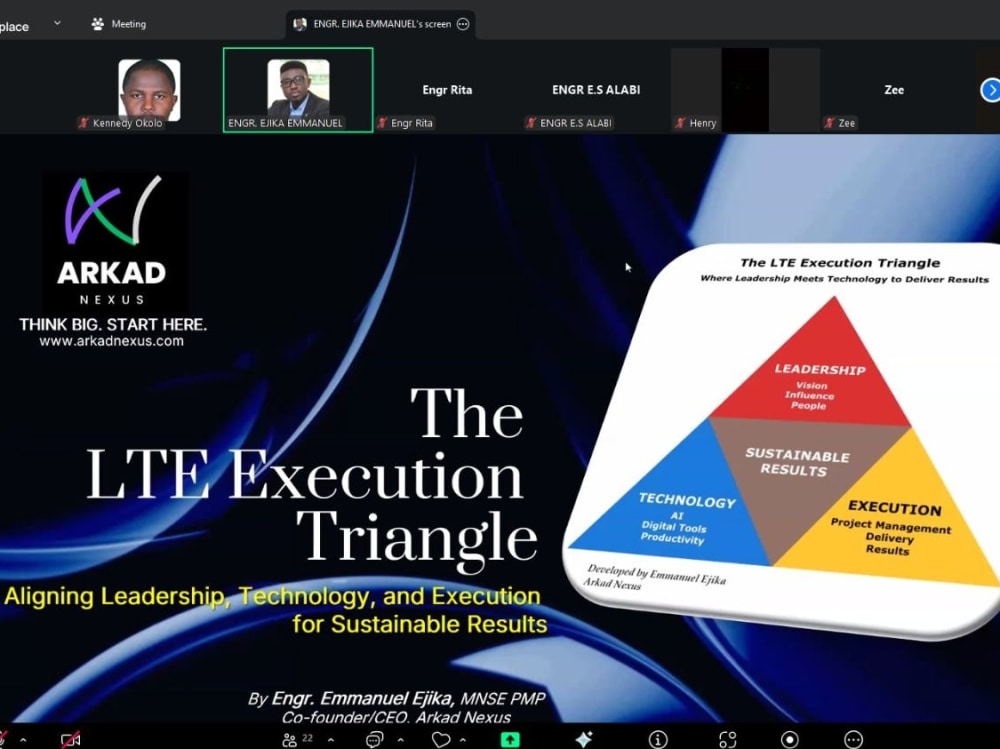Open the AI Companion sparkle icon
Screen dimensions: 1000x749
[x=584, y=739]
